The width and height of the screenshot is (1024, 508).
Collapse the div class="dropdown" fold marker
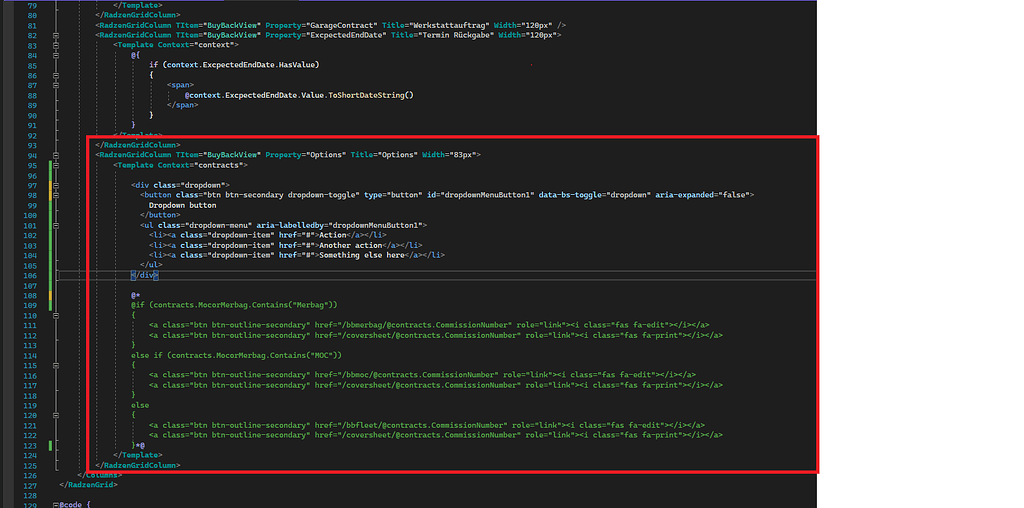(56, 185)
